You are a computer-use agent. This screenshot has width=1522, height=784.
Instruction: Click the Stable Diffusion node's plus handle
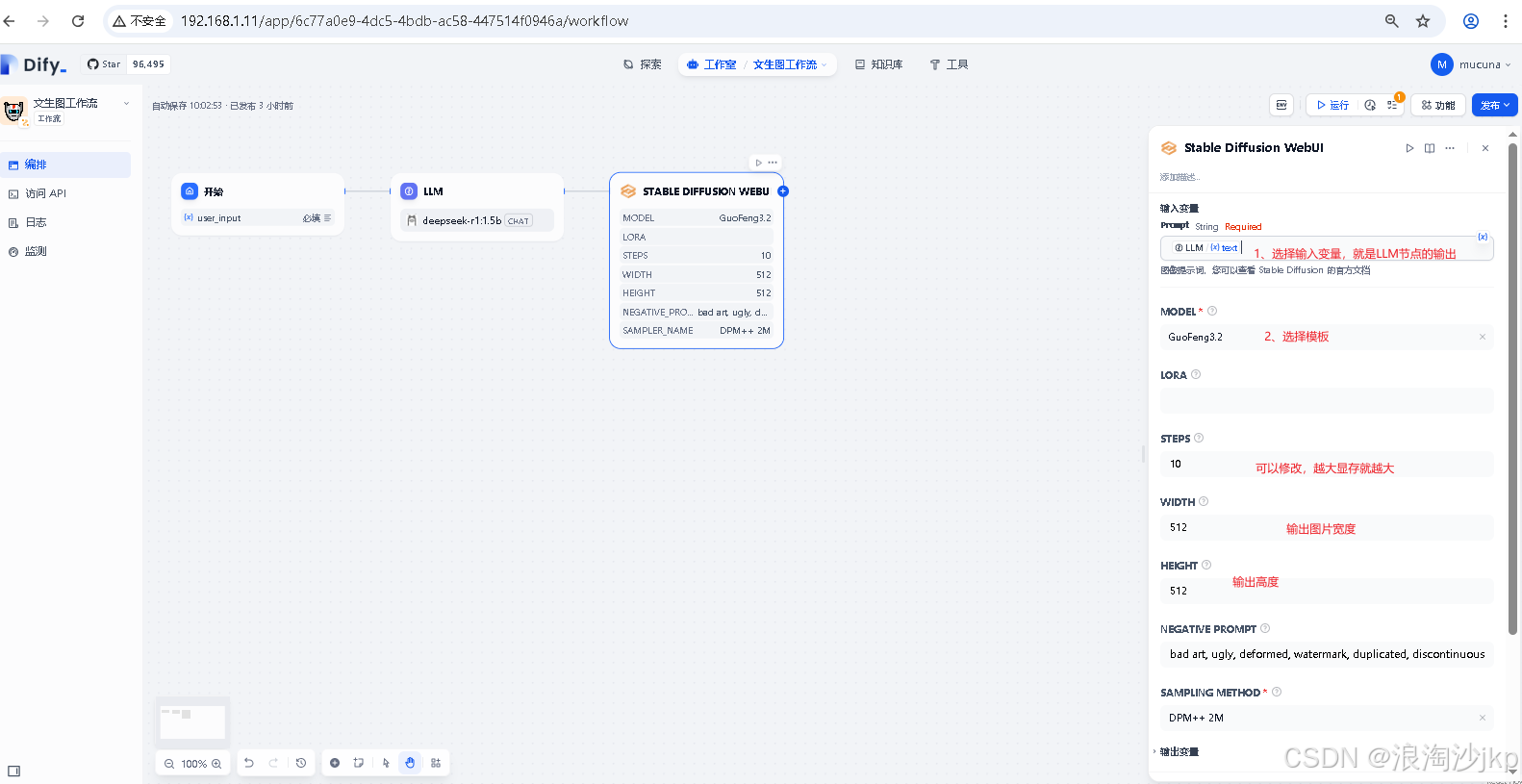coord(783,191)
